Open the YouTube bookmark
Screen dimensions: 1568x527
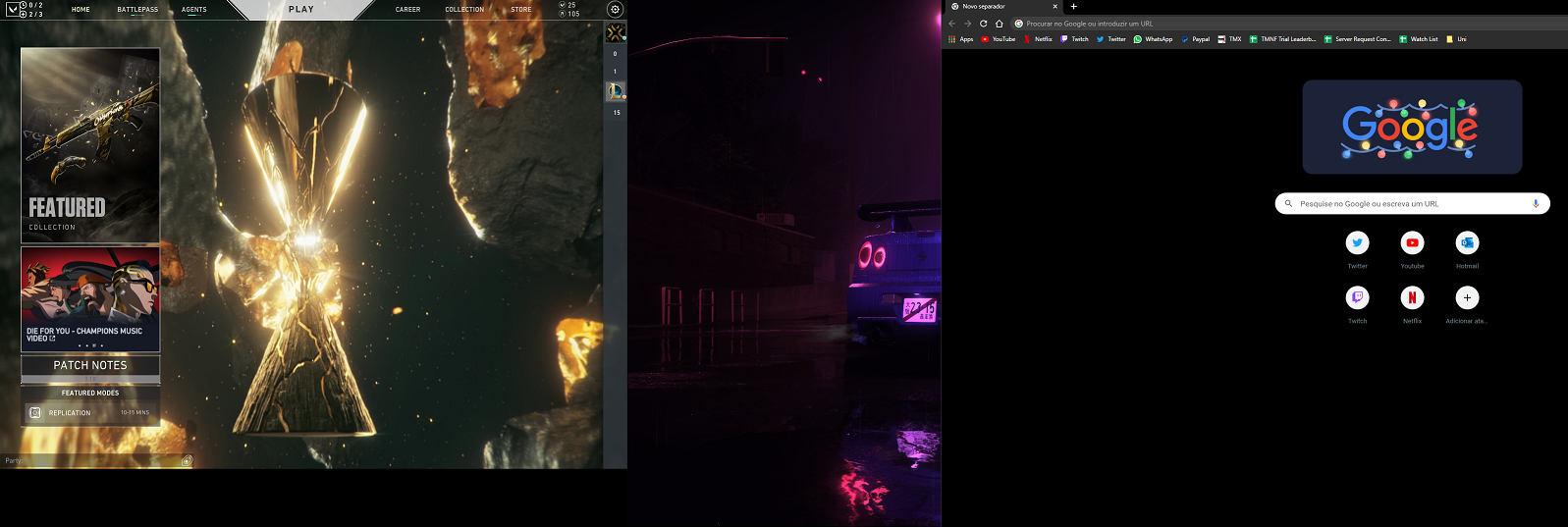coord(999,39)
